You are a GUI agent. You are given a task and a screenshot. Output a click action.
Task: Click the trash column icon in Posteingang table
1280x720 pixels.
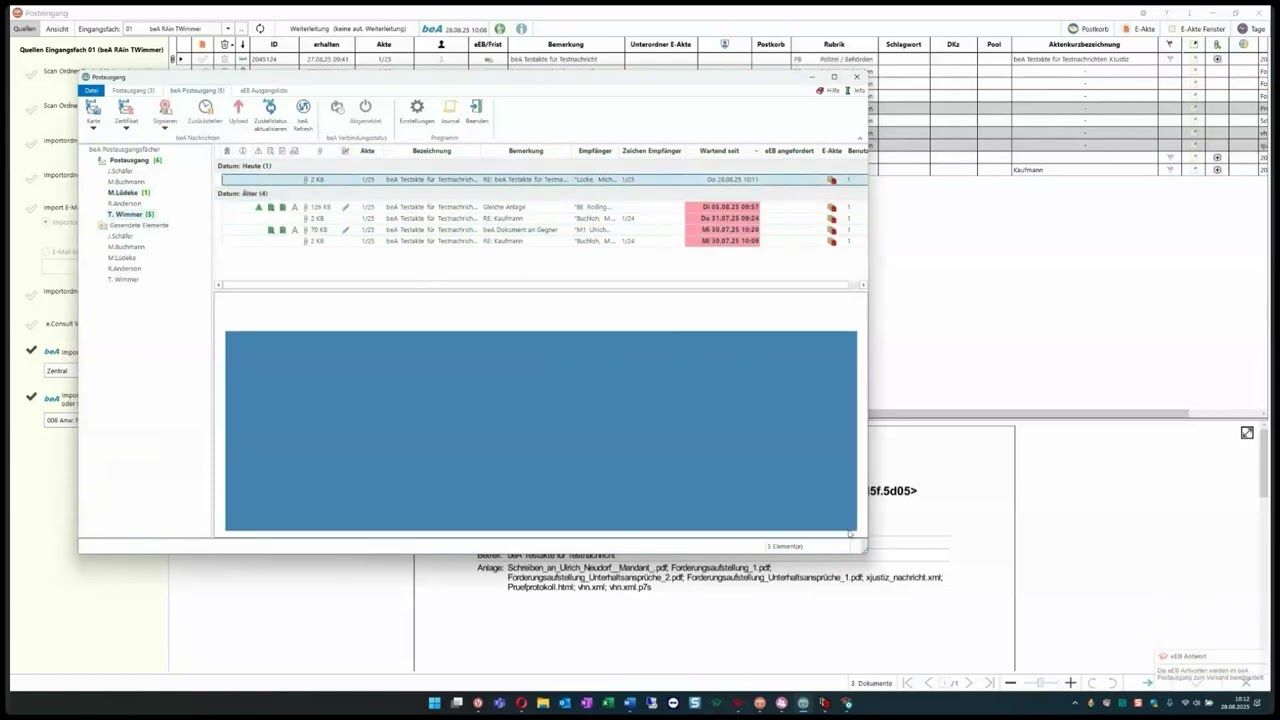click(224, 44)
